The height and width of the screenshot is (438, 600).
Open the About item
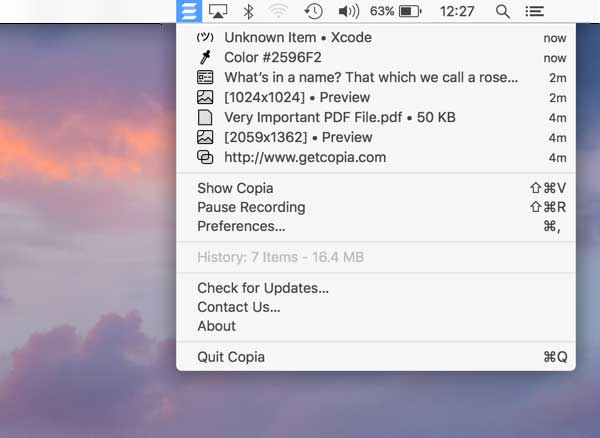click(376, 326)
